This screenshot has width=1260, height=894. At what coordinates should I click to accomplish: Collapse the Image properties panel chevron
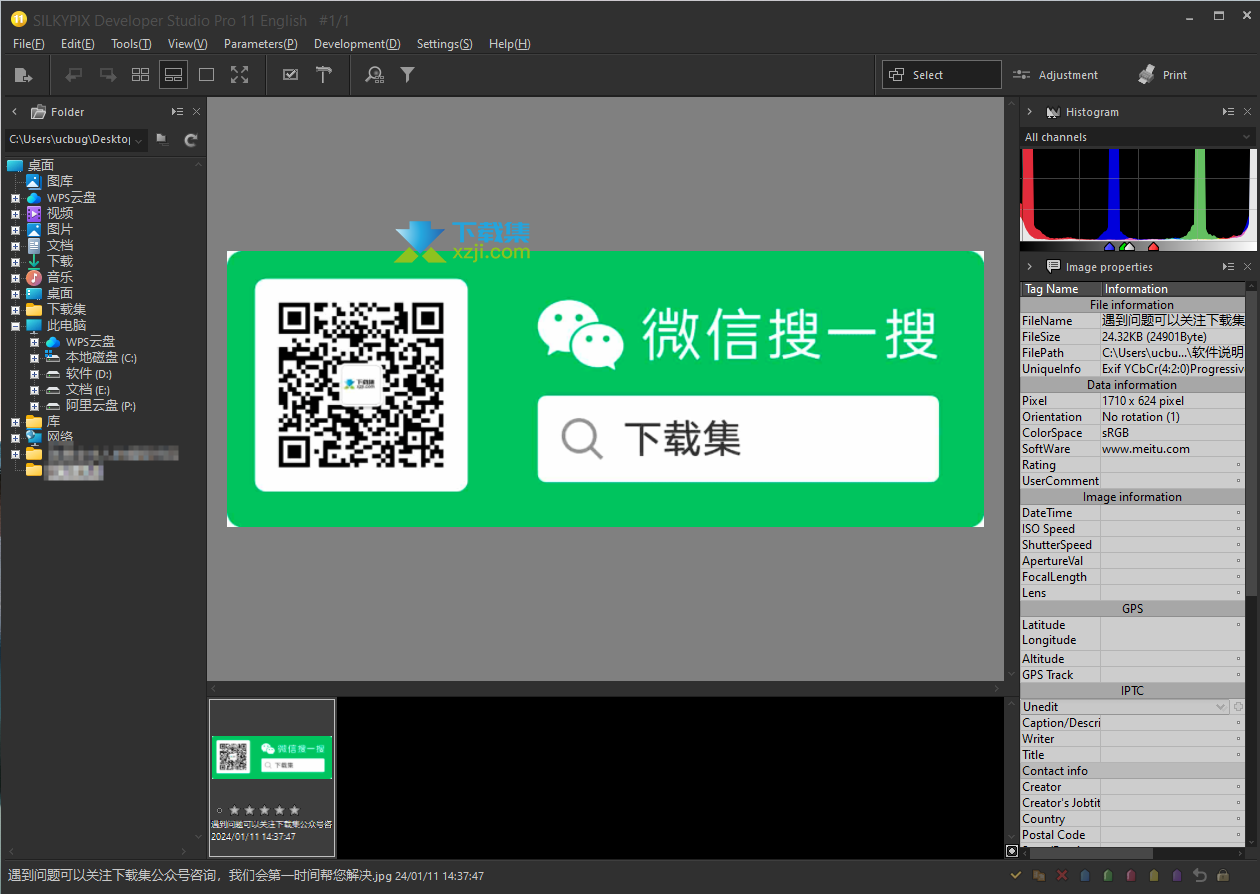pos(1030,267)
